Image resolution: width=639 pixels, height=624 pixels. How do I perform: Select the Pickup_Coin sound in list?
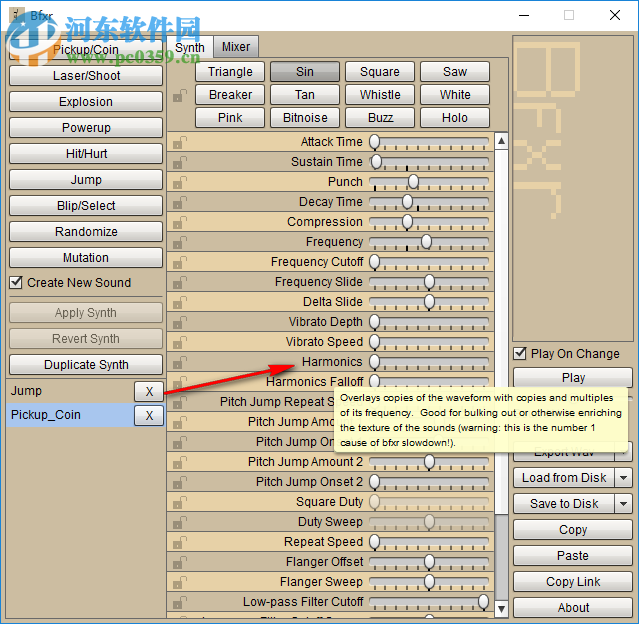[70, 415]
